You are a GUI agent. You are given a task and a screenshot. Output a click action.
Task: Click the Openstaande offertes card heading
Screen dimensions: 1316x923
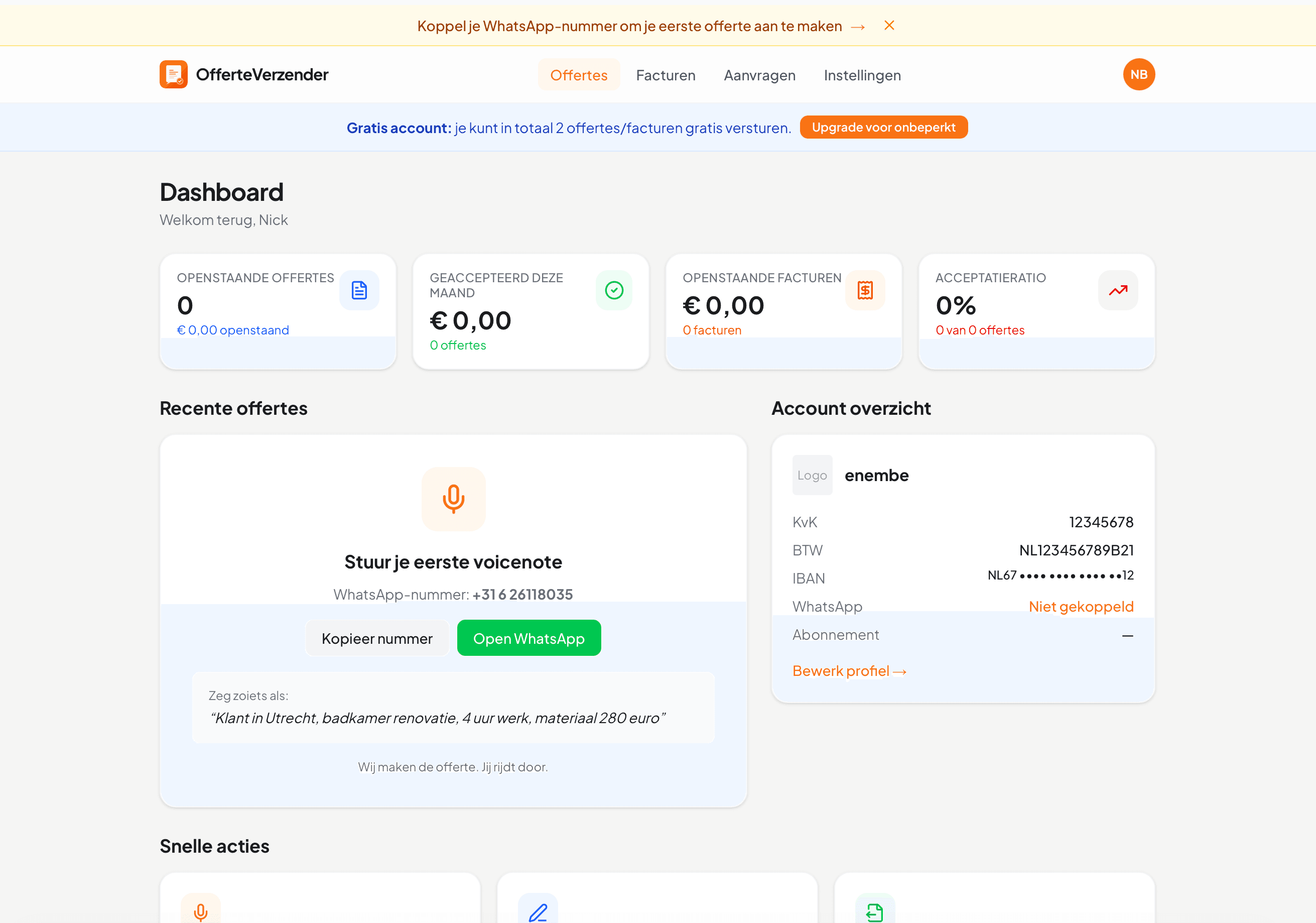[255, 278]
